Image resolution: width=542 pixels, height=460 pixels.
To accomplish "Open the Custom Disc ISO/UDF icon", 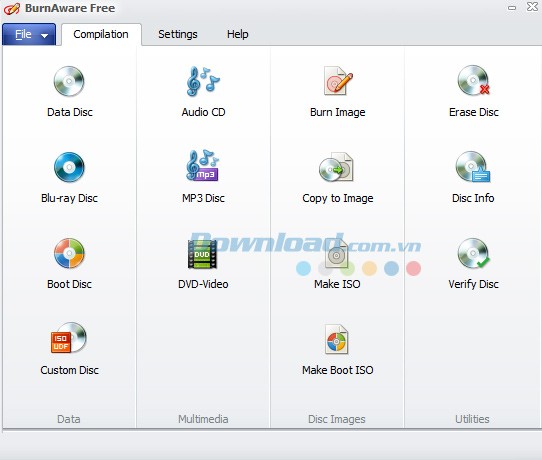I will point(69,338).
